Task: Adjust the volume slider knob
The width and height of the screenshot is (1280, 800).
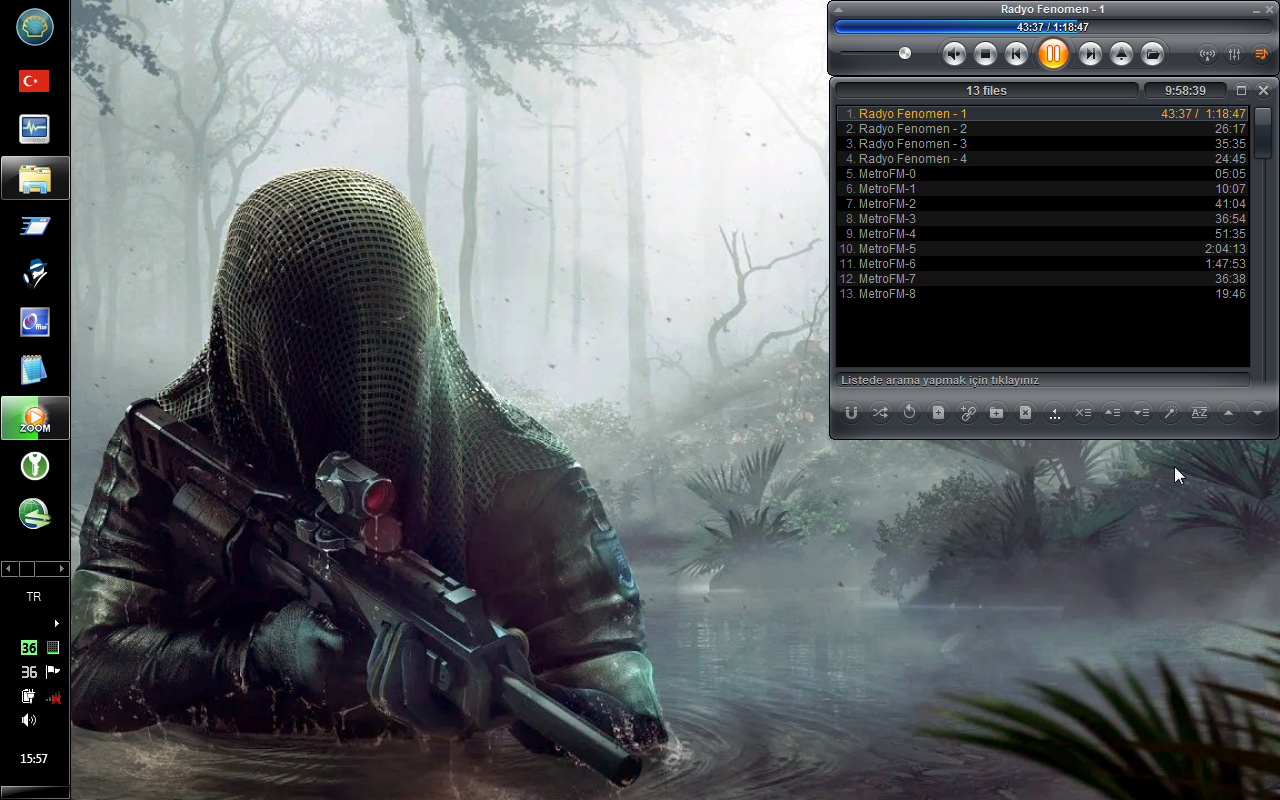Action: [905, 53]
